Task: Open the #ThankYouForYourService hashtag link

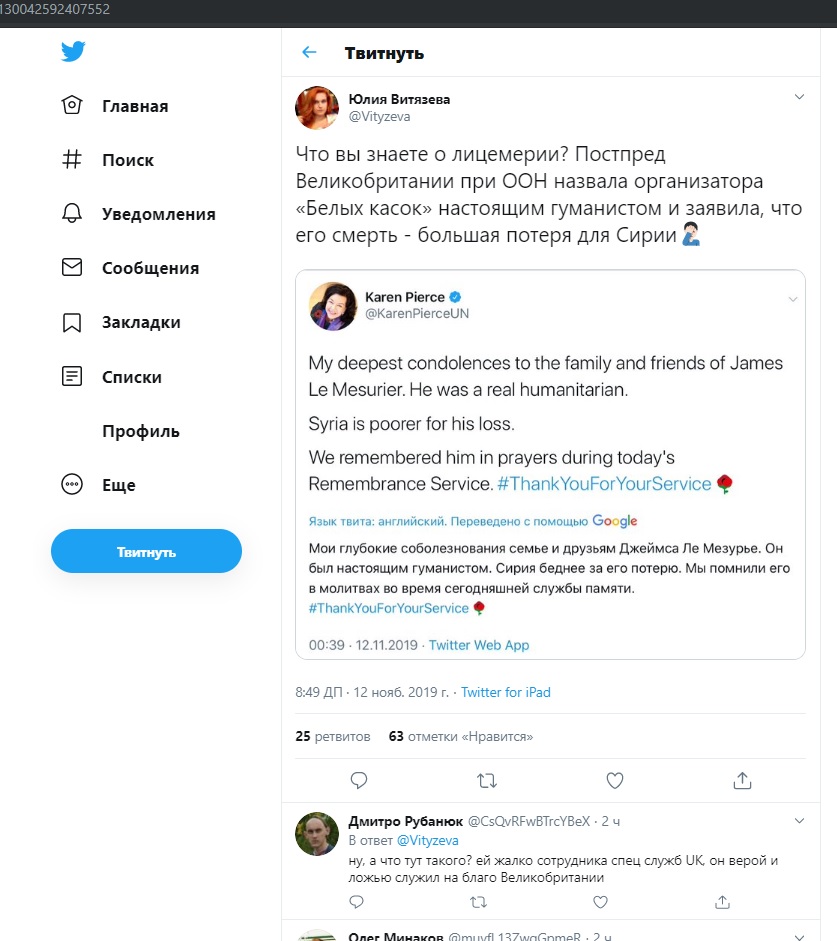Action: click(x=604, y=484)
